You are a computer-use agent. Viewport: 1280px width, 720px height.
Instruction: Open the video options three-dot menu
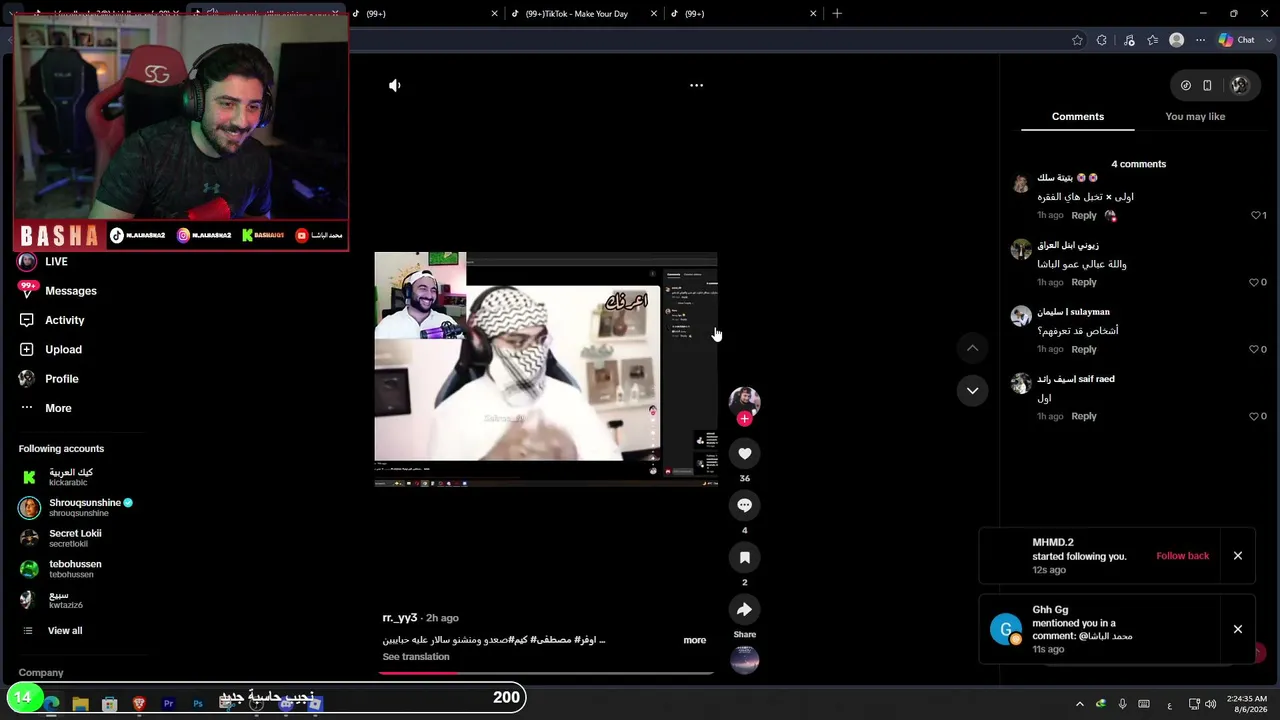[696, 86]
